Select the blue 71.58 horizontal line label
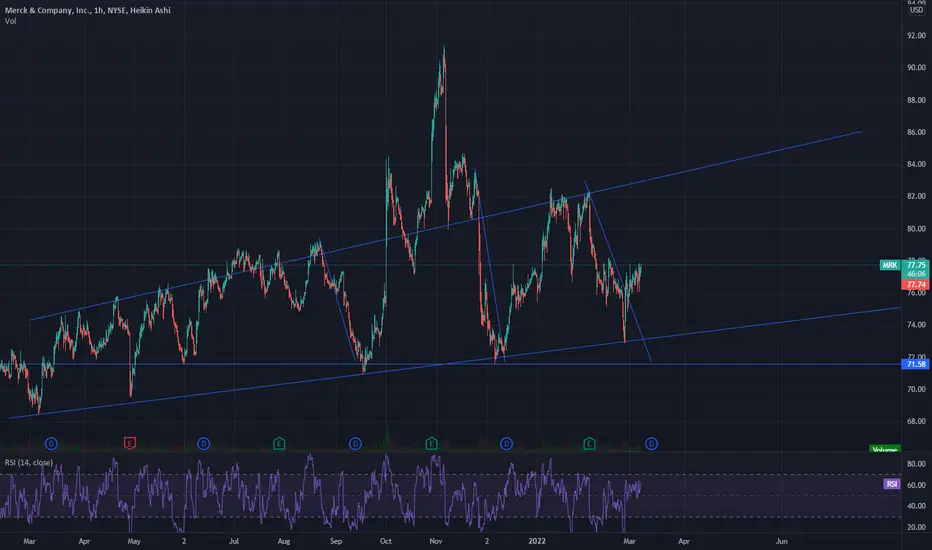Image resolution: width=932 pixels, height=550 pixels. pos(916,364)
